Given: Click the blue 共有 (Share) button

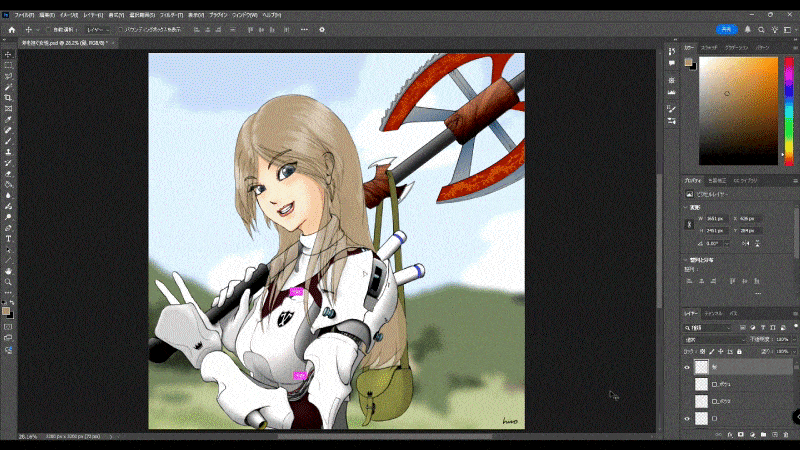Looking at the screenshot, I should (728, 30).
